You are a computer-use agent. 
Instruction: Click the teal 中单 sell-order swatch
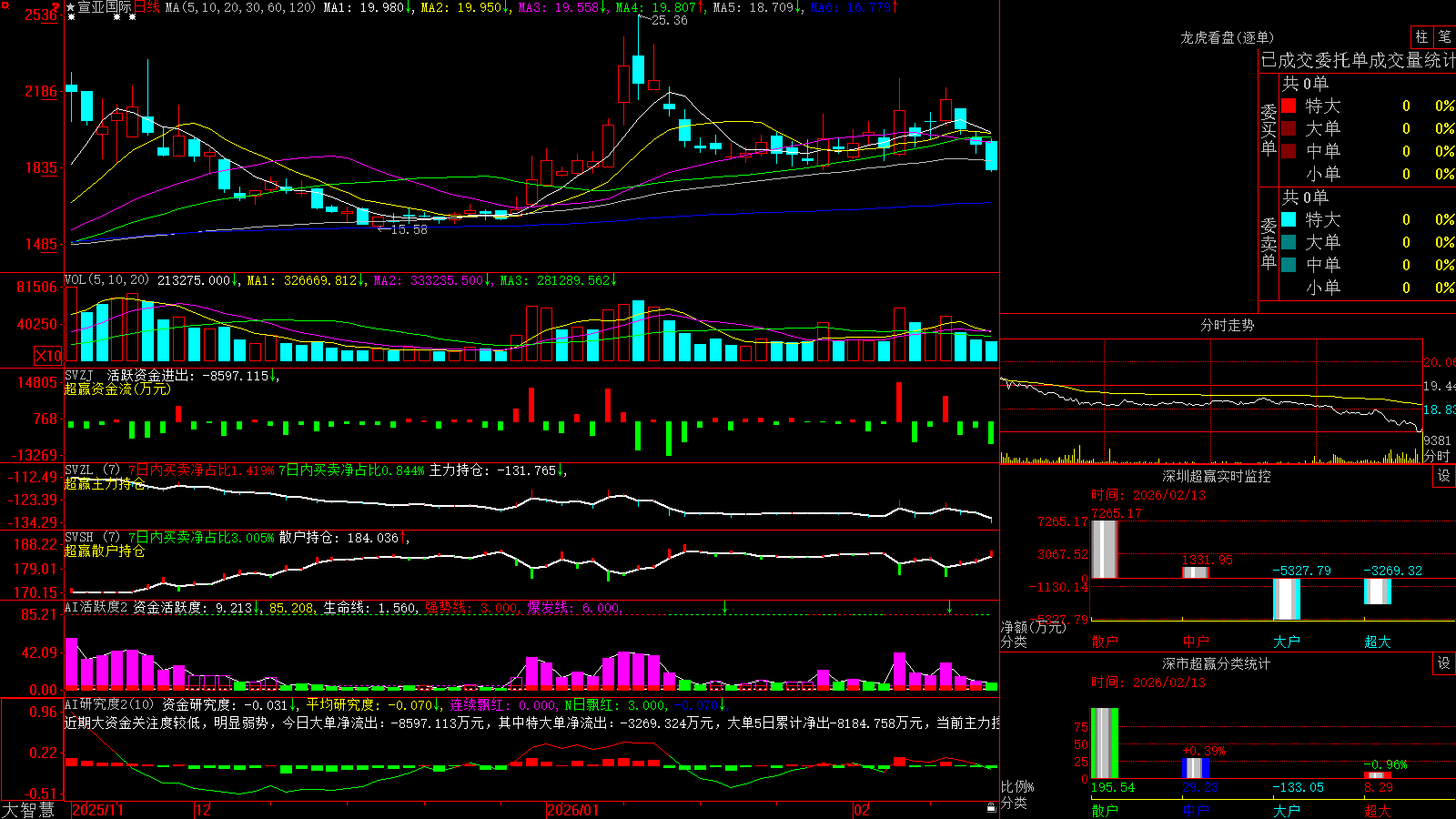1289,265
